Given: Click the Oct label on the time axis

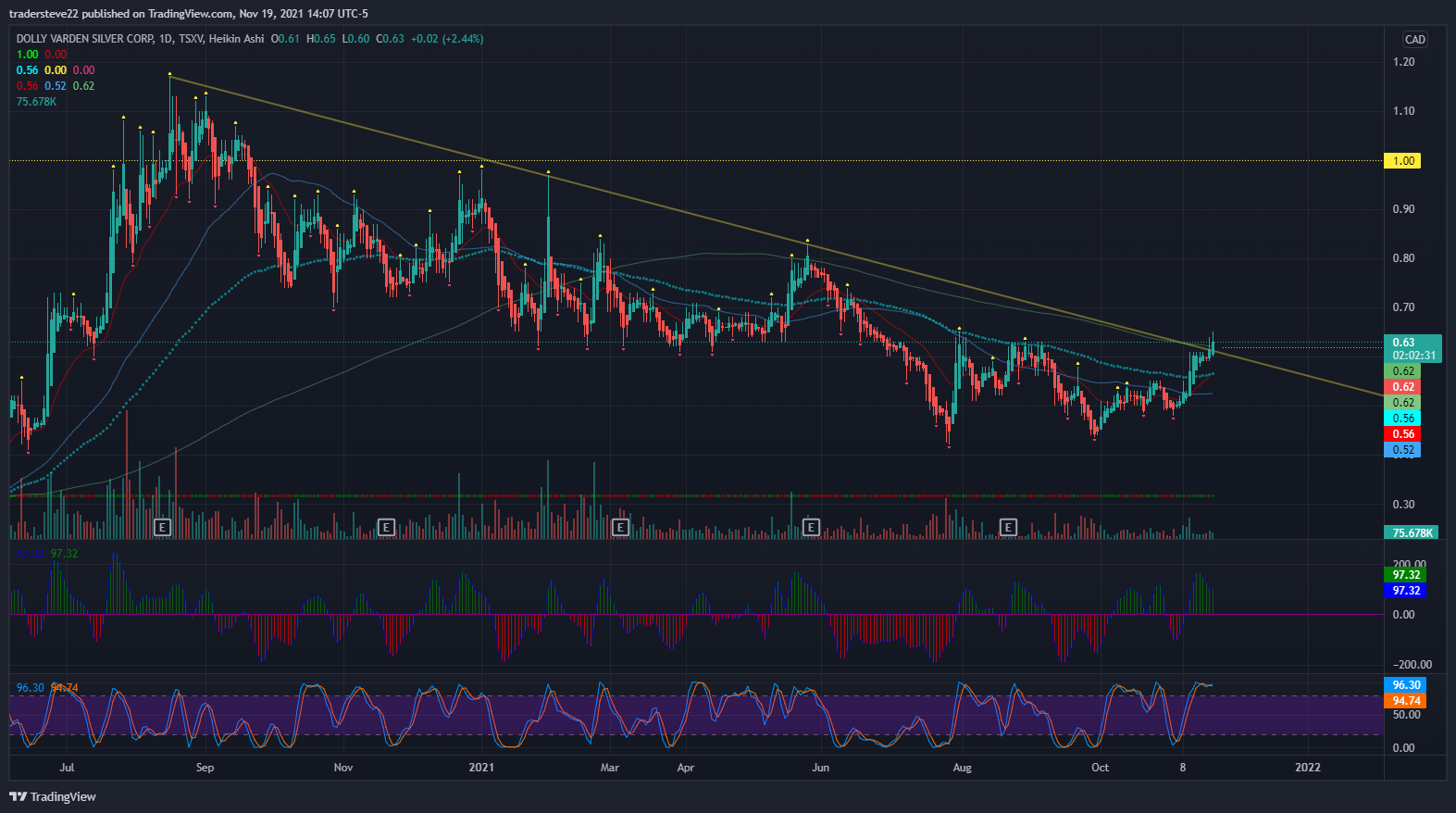Looking at the screenshot, I should pyautogui.click(x=1100, y=768).
